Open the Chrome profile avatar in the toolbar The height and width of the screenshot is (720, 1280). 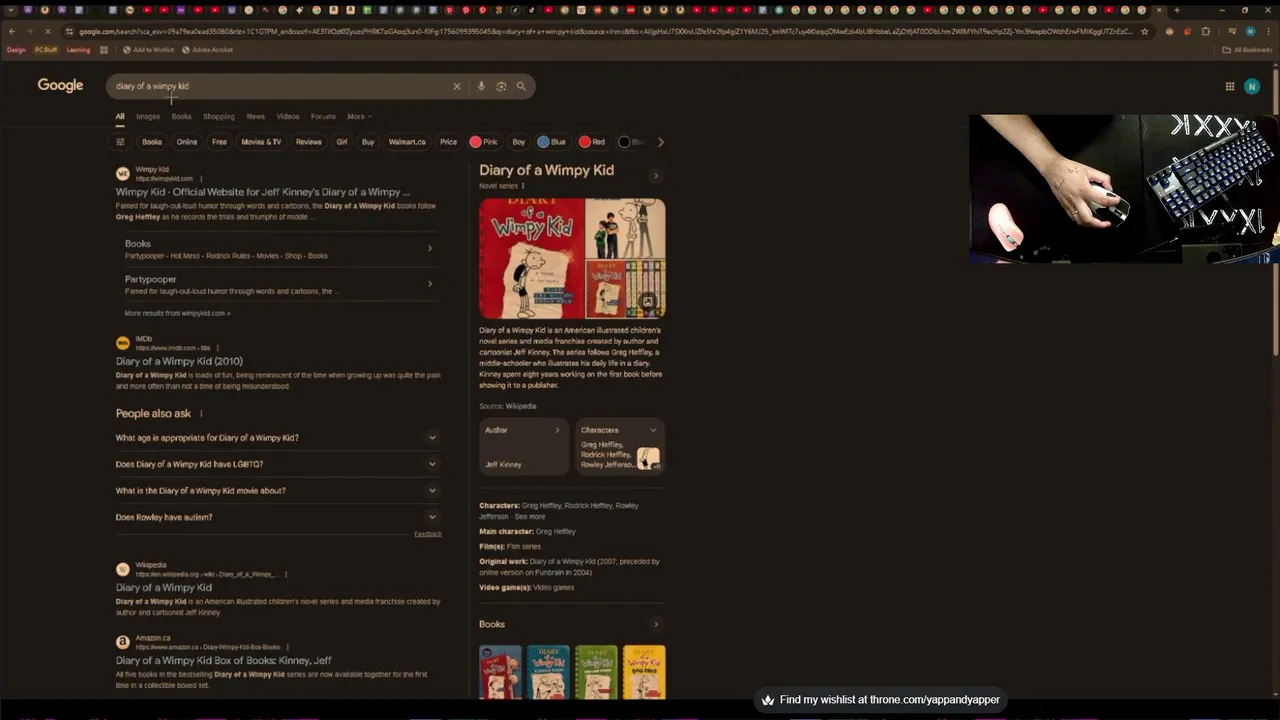1250,31
